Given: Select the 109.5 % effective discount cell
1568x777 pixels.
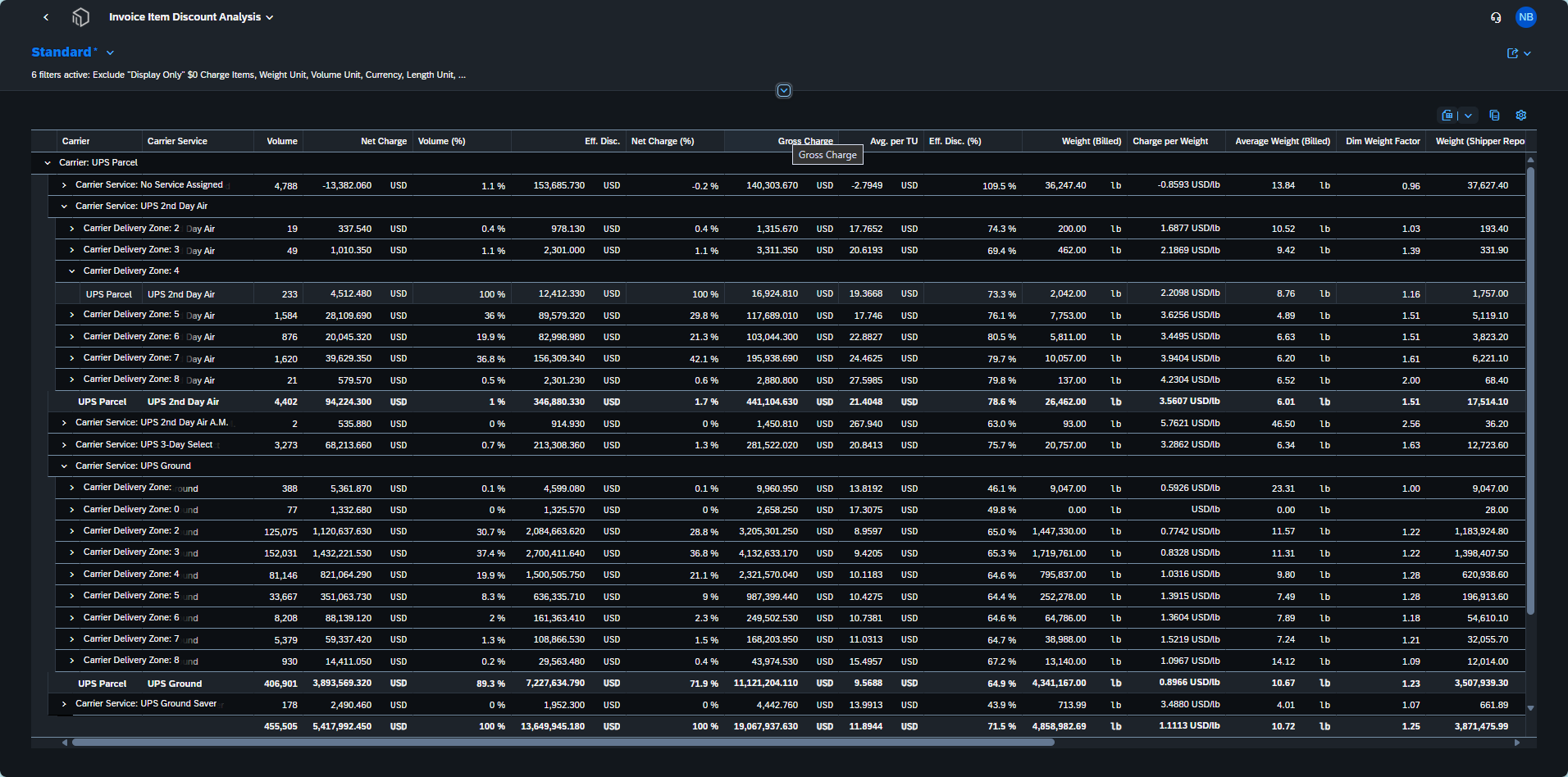Looking at the screenshot, I should [973, 186].
